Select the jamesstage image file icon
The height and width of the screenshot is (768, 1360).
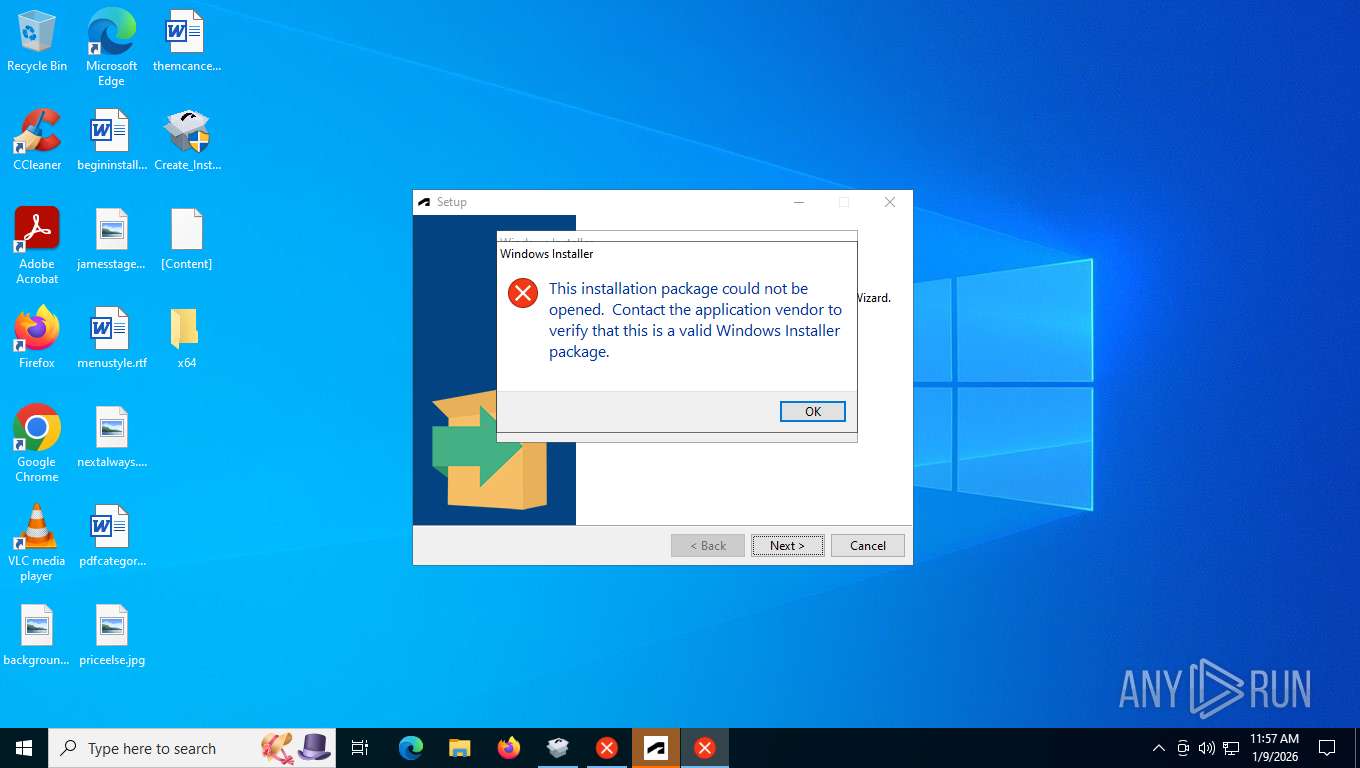(x=111, y=240)
